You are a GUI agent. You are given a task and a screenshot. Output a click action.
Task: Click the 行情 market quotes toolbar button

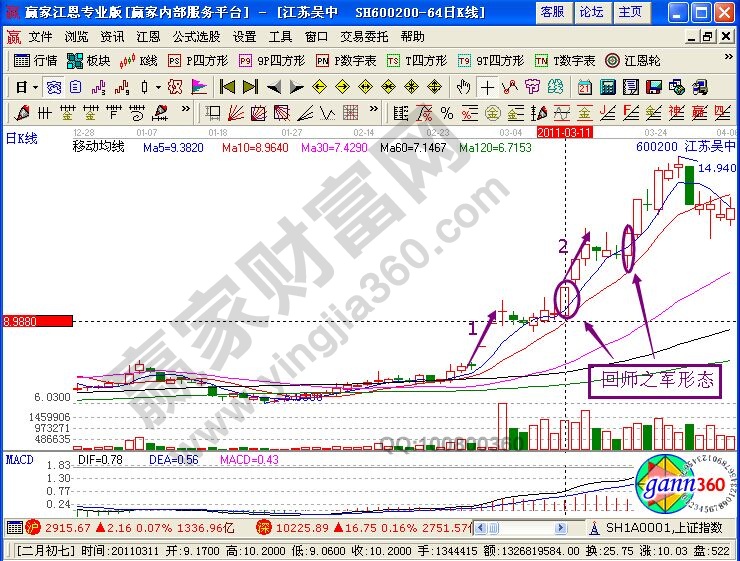point(36,60)
